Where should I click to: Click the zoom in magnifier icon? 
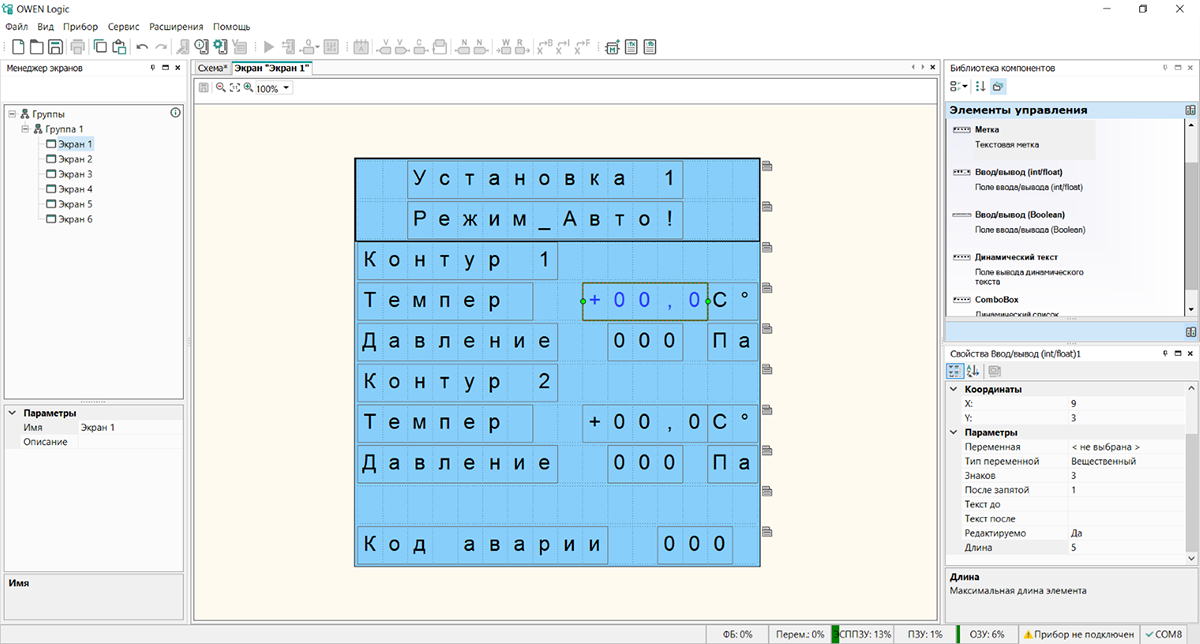pos(248,88)
